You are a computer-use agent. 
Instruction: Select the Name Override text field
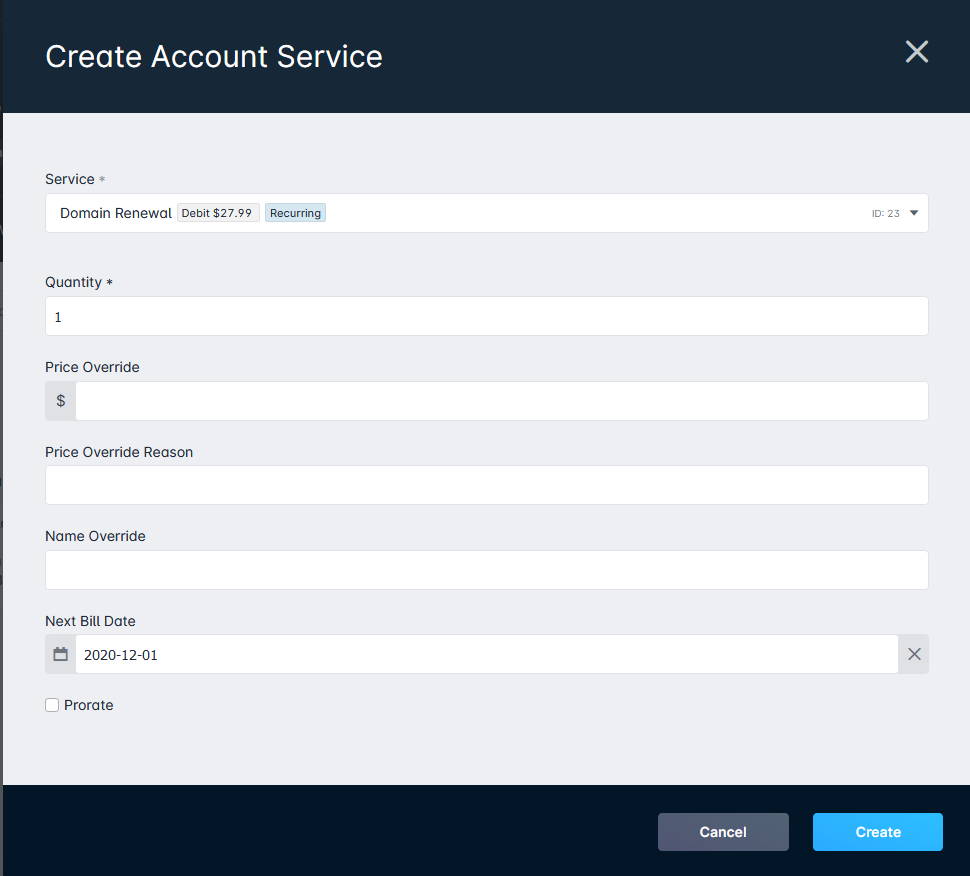point(486,570)
